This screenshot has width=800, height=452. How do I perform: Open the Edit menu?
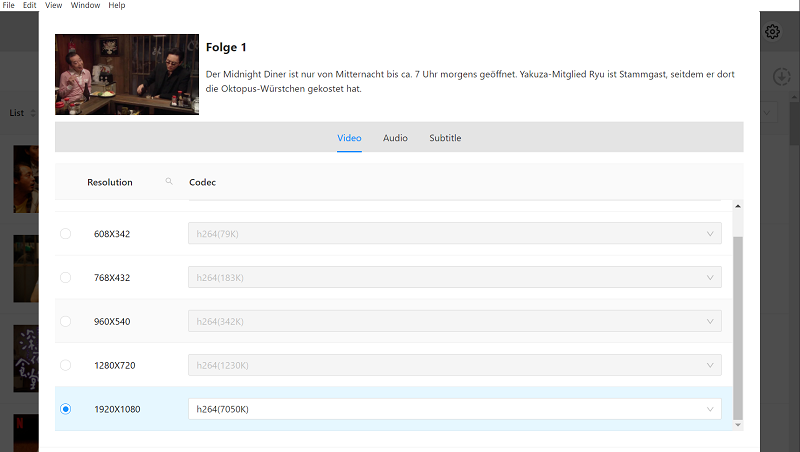pyautogui.click(x=30, y=5)
